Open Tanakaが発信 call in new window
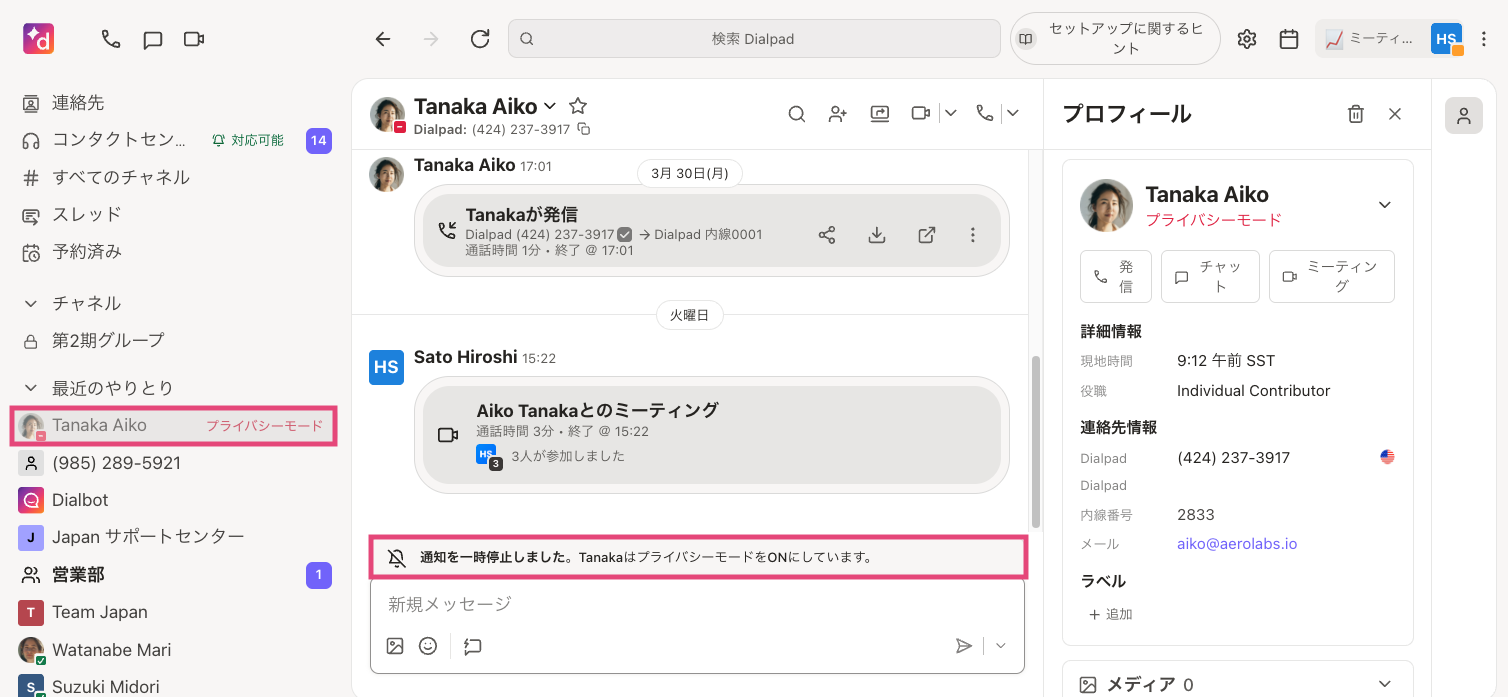 click(x=927, y=235)
